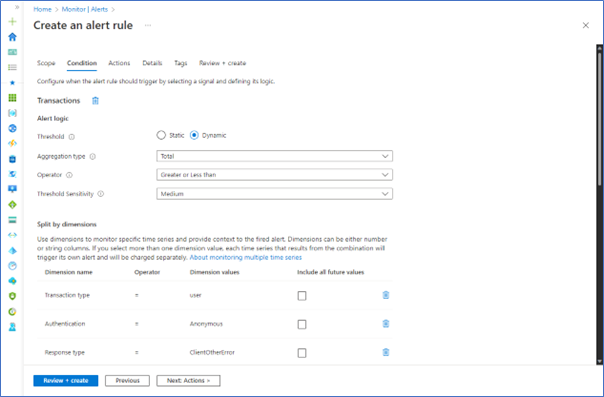604x397 pixels.
Task: Open the Function App lightning icon
Action: tap(12, 143)
